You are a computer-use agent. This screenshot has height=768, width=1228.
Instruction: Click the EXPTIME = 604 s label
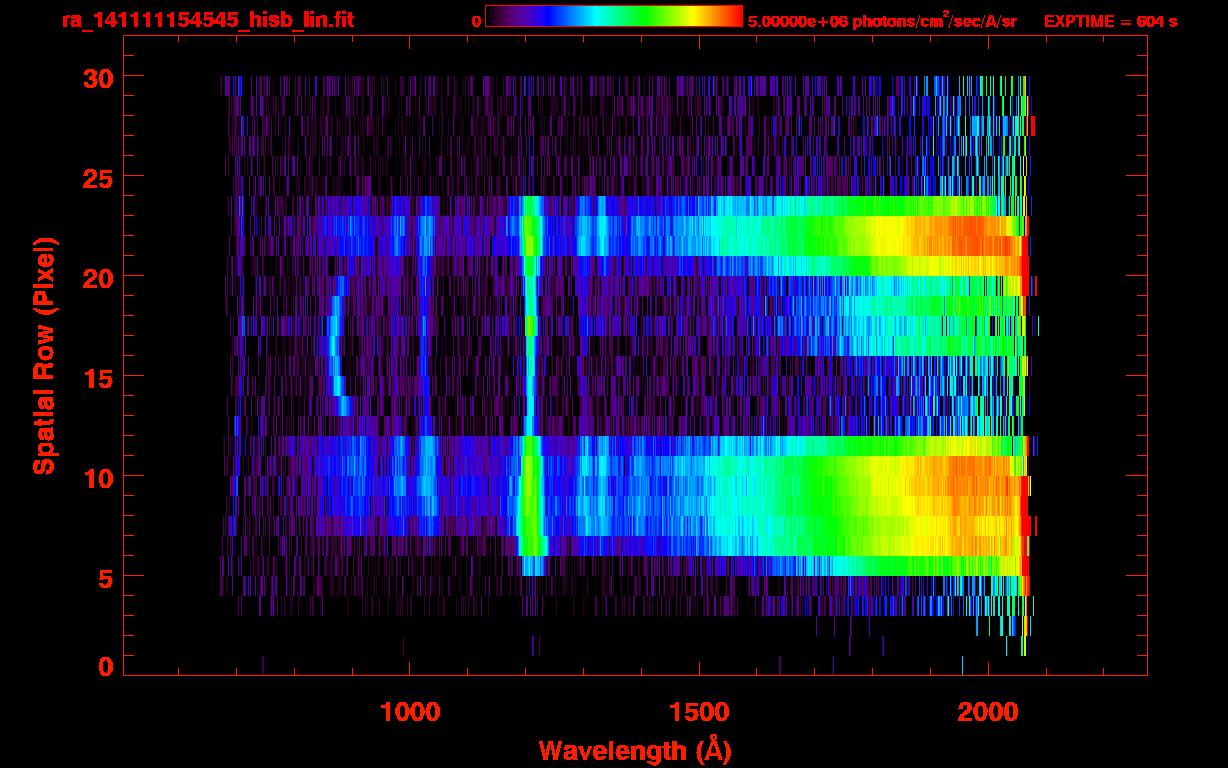pyautogui.click(x=1110, y=21)
